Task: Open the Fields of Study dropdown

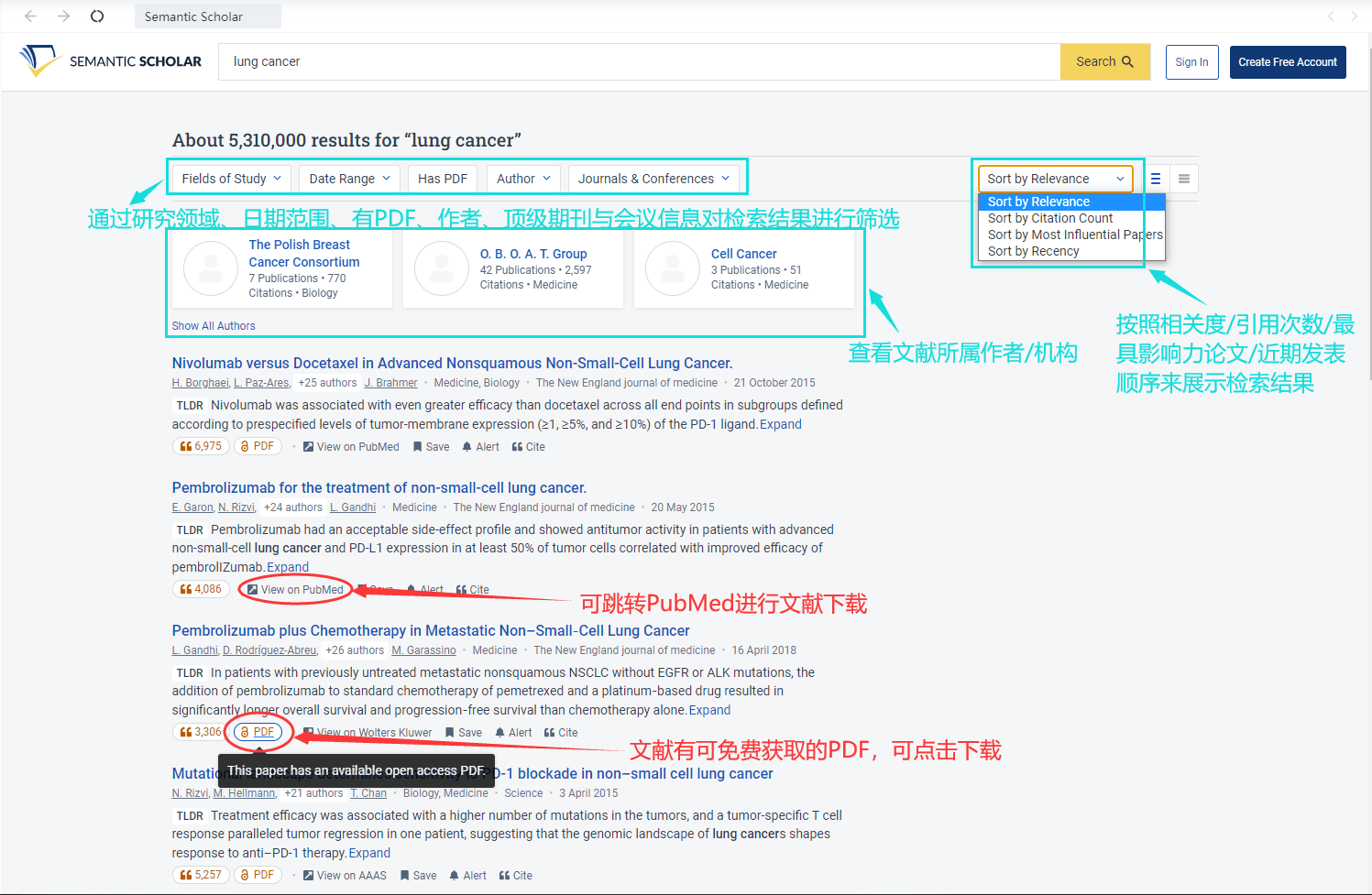Action: click(x=230, y=178)
